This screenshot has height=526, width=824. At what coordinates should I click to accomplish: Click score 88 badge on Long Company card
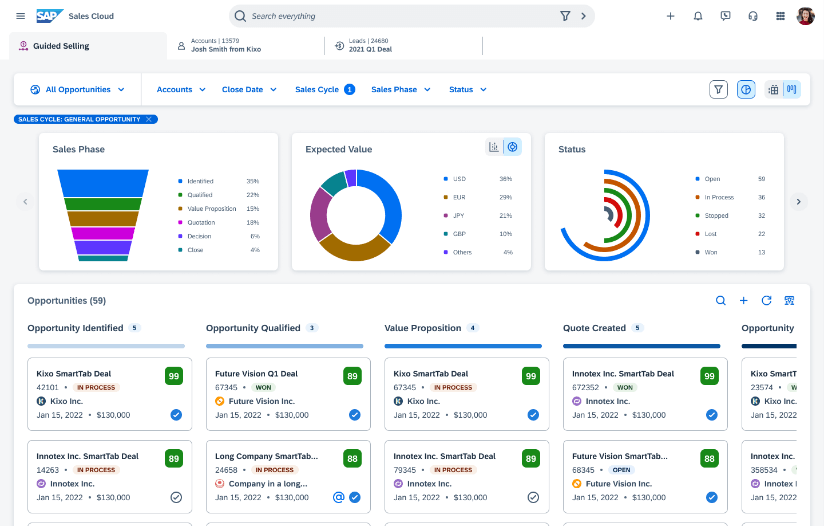[x=352, y=459]
